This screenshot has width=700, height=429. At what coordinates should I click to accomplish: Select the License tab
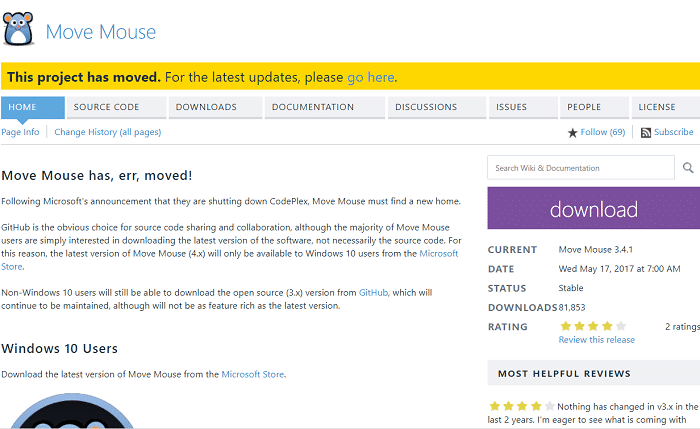pos(666,107)
